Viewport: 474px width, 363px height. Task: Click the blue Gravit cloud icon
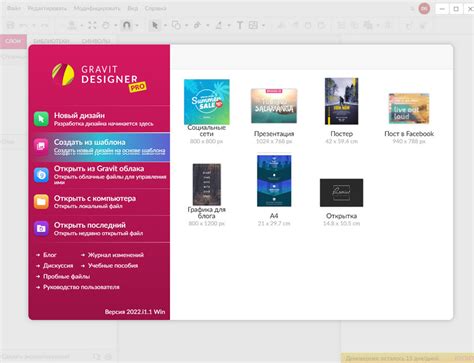[41, 175]
